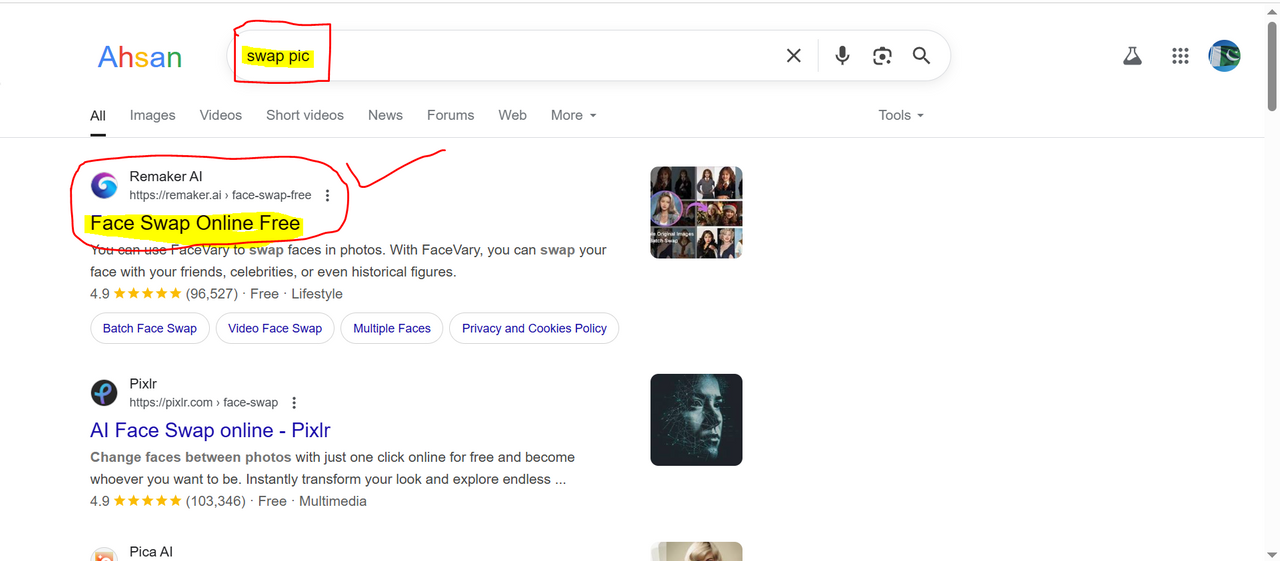Image resolution: width=1280 pixels, height=561 pixels.
Task: Click the 'Pixlr' site name
Action: (x=143, y=384)
